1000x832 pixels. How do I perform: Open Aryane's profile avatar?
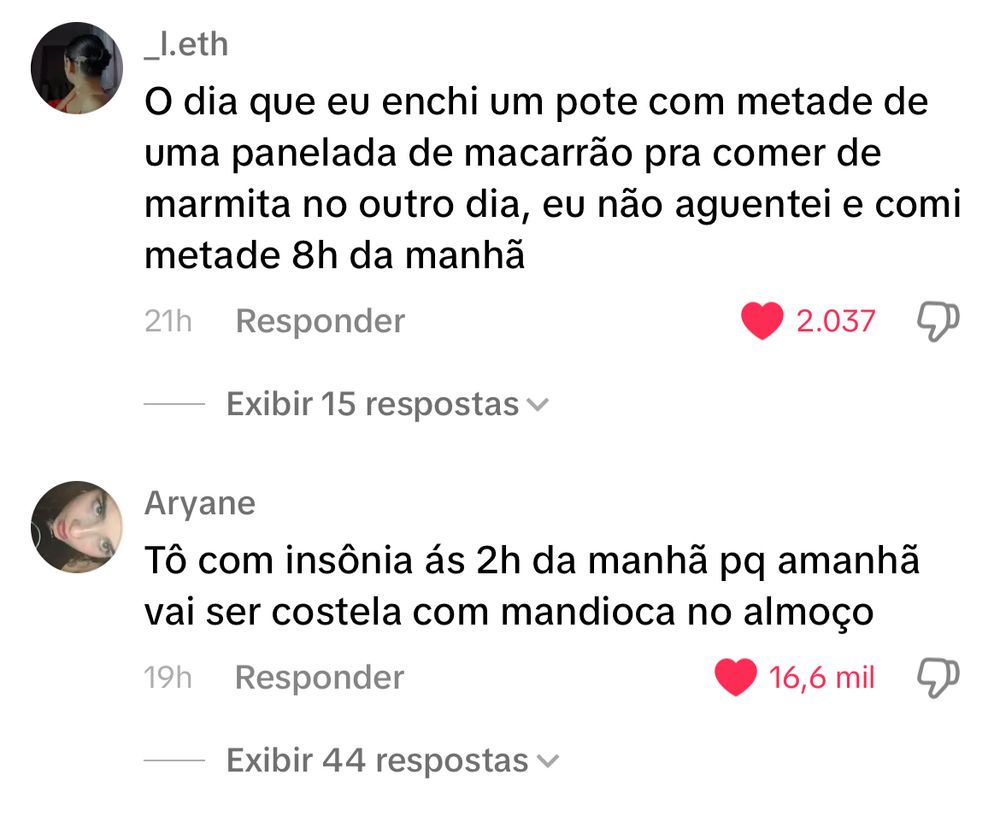pyautogui.click(x=77, y=527)
